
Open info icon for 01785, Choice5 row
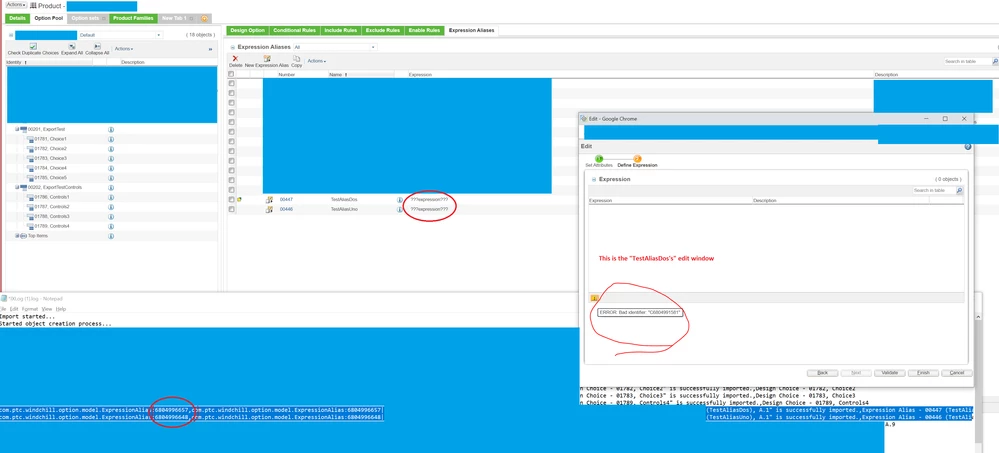click(111, 178)
